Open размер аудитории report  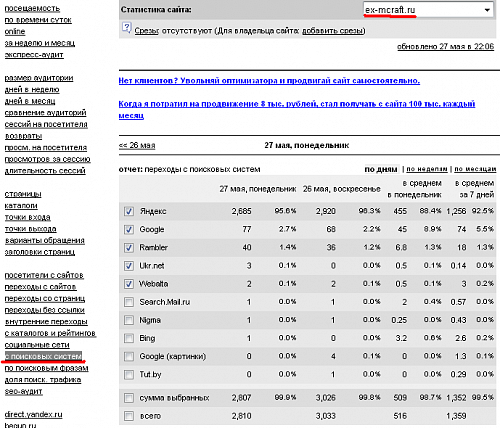[x=39, y=78]
